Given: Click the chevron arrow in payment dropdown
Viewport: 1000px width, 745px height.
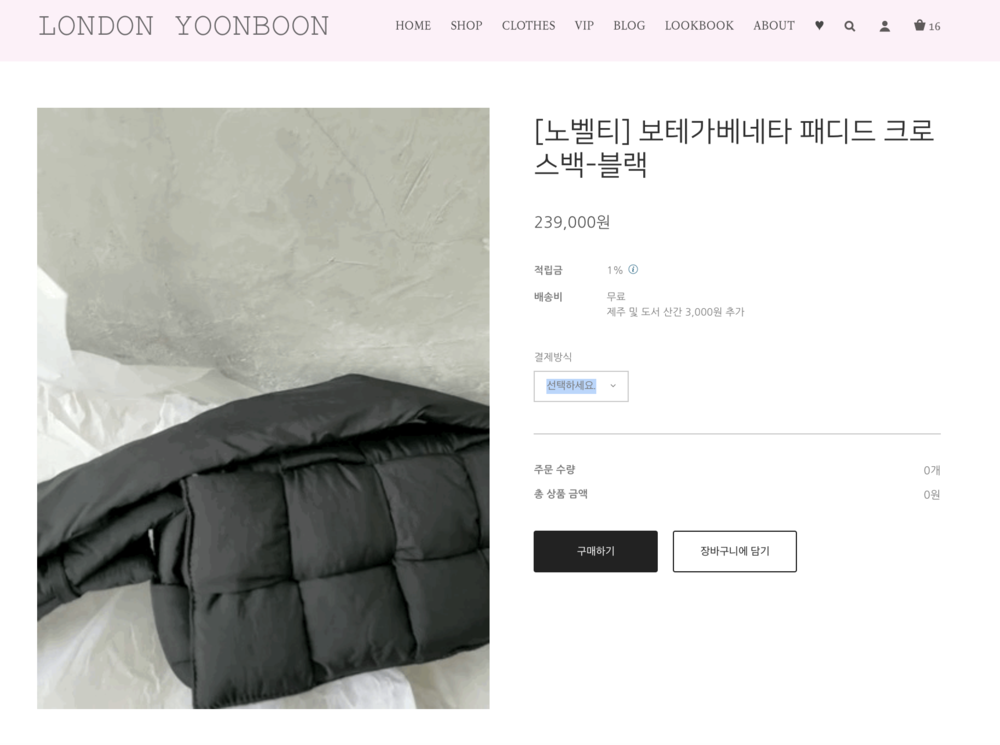Looking at the screenshot, I should pos(613,386).
